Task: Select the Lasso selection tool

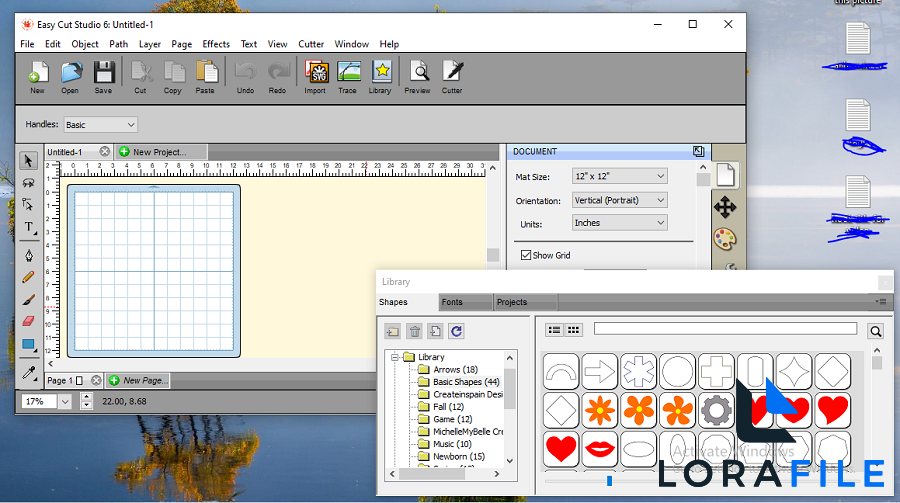Action: tap(28, 183)
